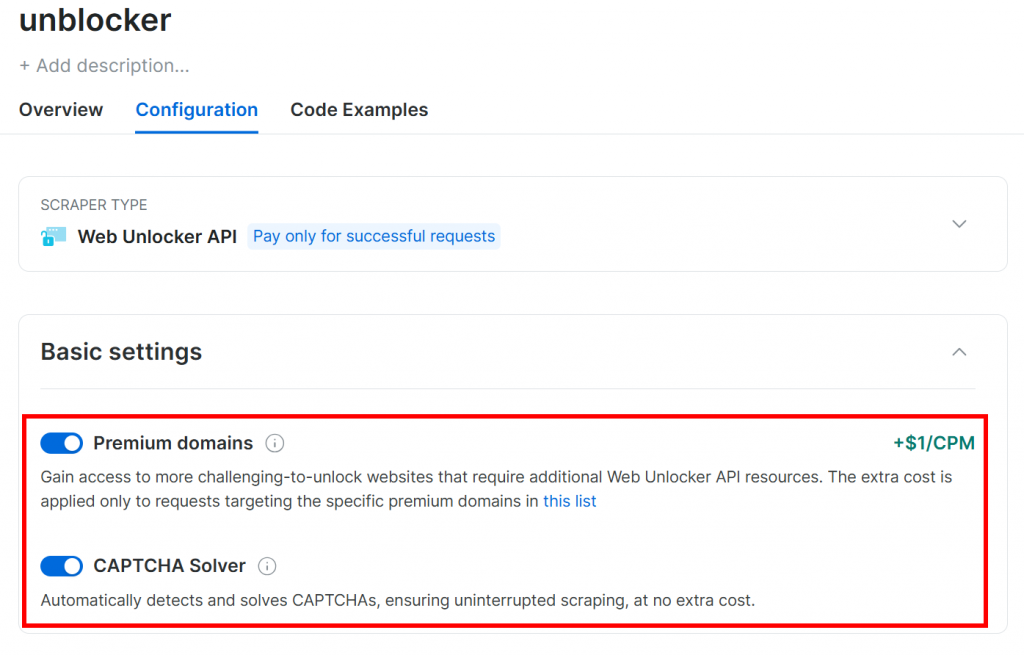The width and height of the screenshot is (1024, 655).
Task: Select the Configuration tab
Action: [196, 110]
